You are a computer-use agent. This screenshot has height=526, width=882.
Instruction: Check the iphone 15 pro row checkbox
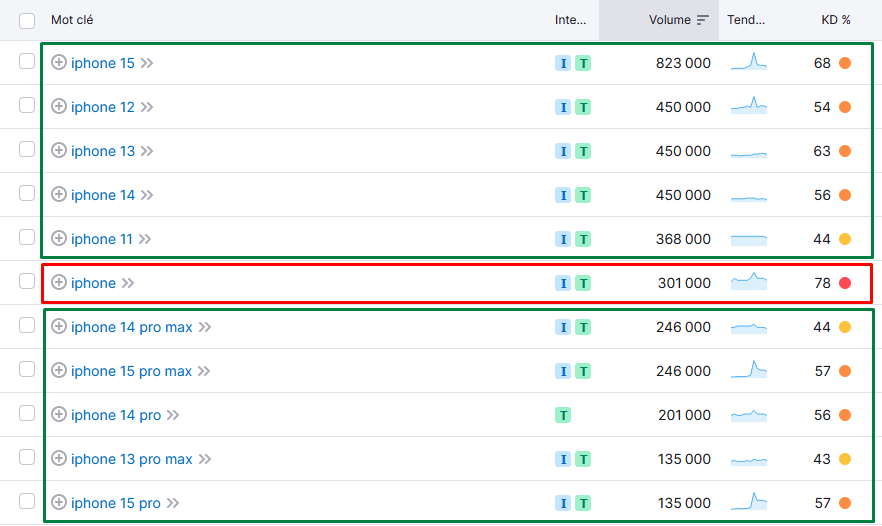(27, 501)
